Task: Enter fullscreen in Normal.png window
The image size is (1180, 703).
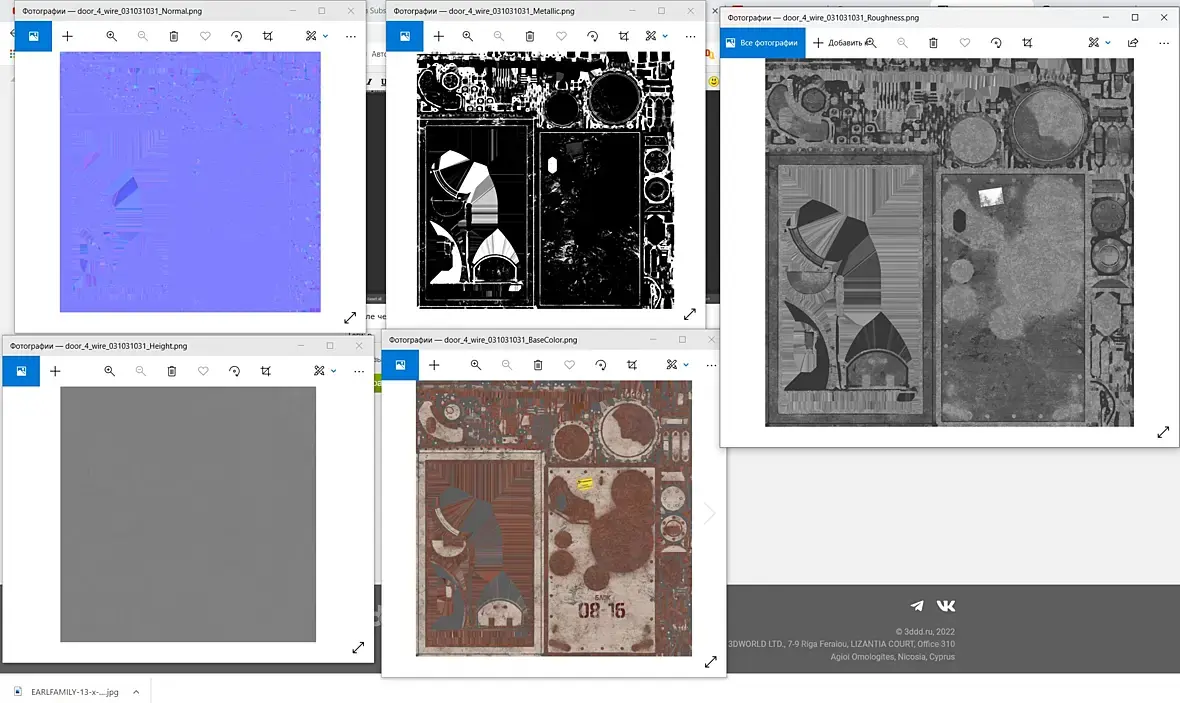Action: [x=350, y=318]
